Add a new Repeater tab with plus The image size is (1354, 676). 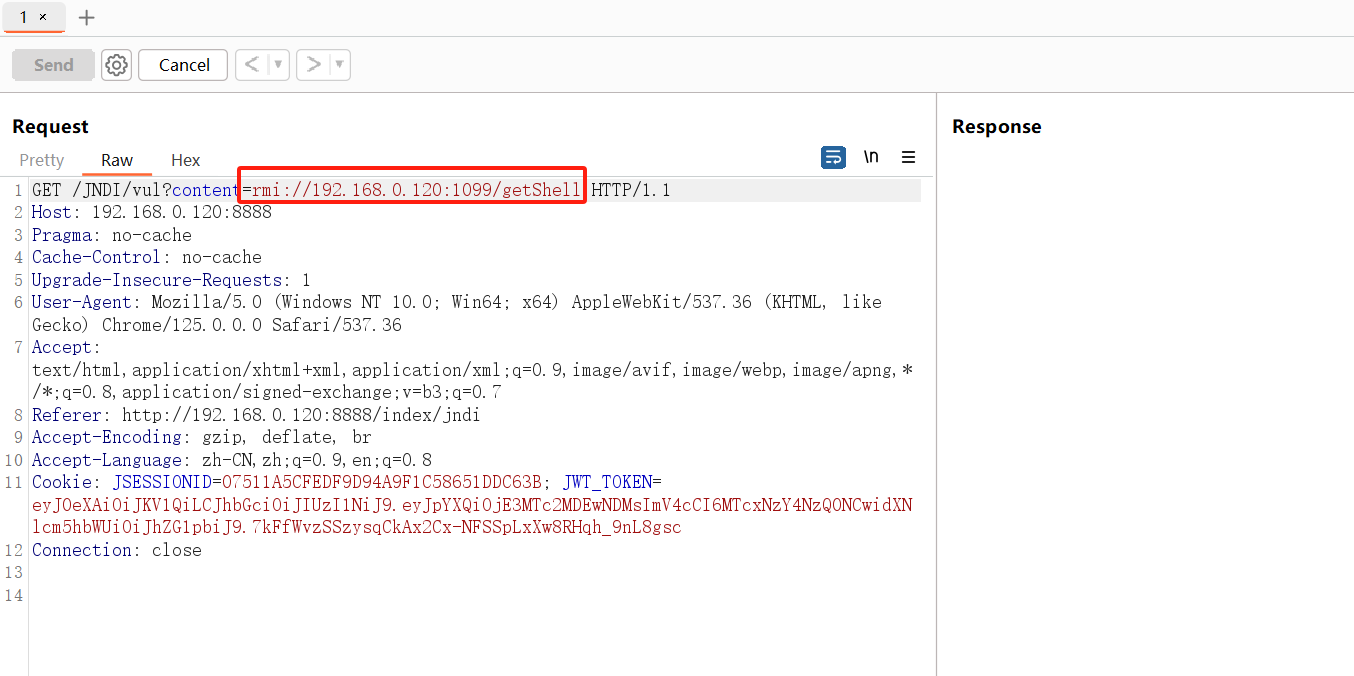pyautogui.click(x=87, y=17)
